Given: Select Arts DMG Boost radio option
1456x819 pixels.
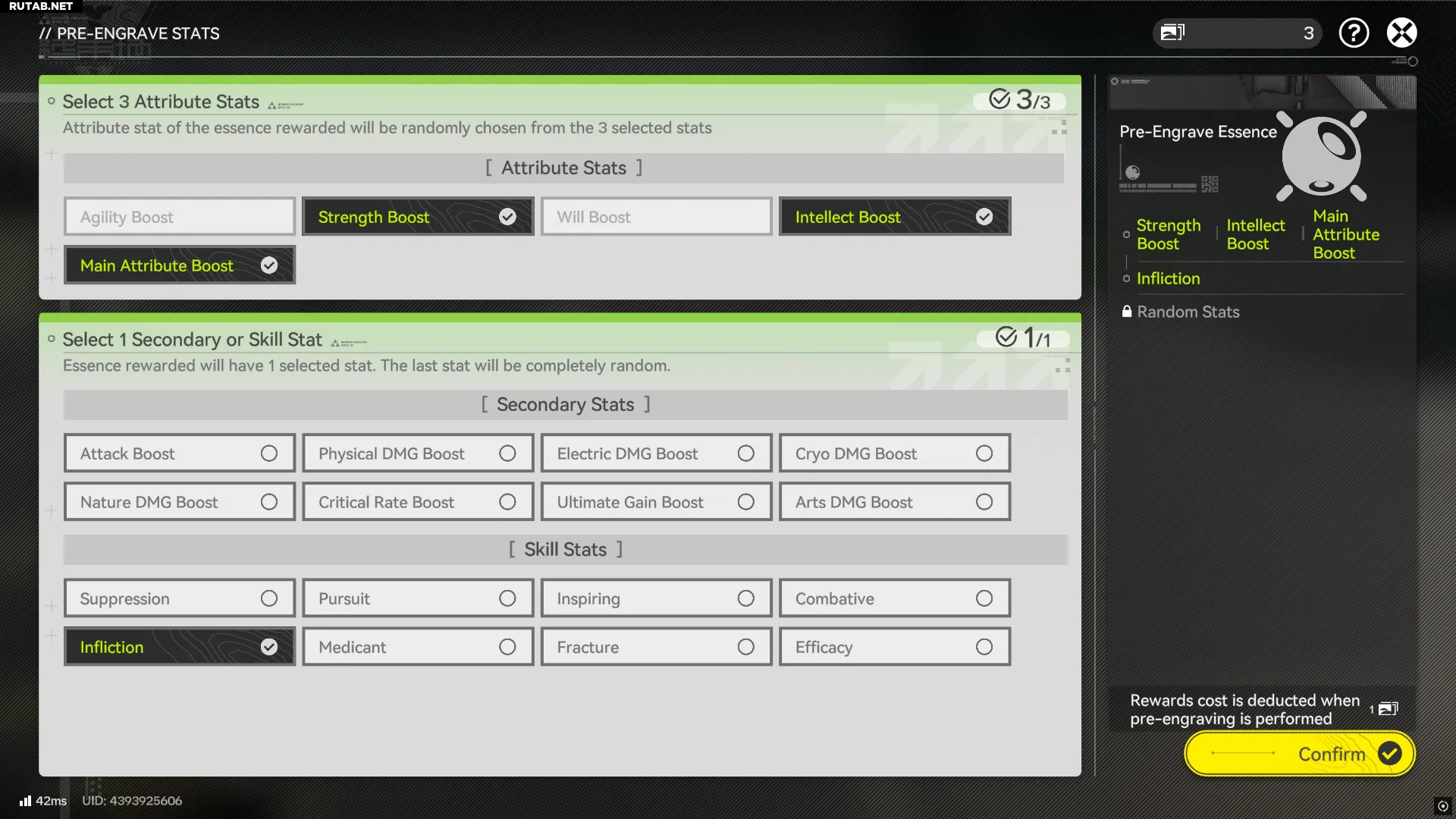Looking at the screenshot, I should 894,502.
